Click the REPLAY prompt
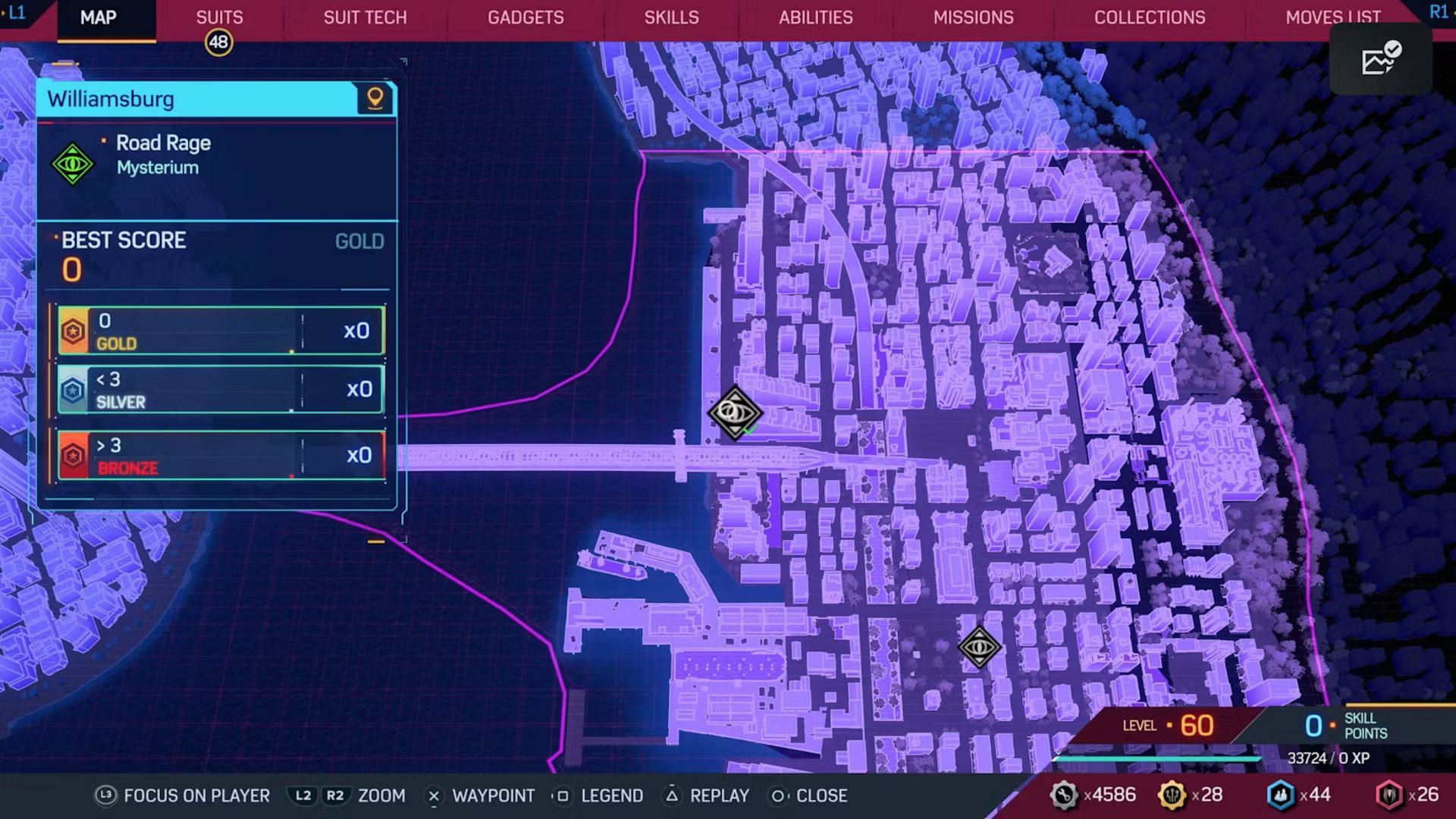This screenshot has width=1456, height=819. pos(719,795)
